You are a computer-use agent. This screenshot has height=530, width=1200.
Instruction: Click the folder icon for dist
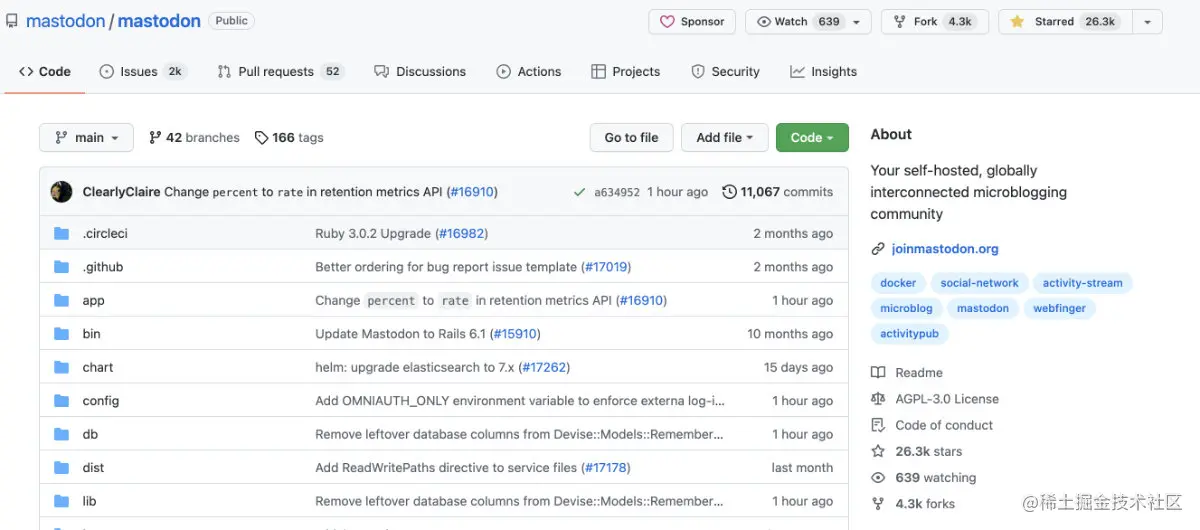coord(62,467)
